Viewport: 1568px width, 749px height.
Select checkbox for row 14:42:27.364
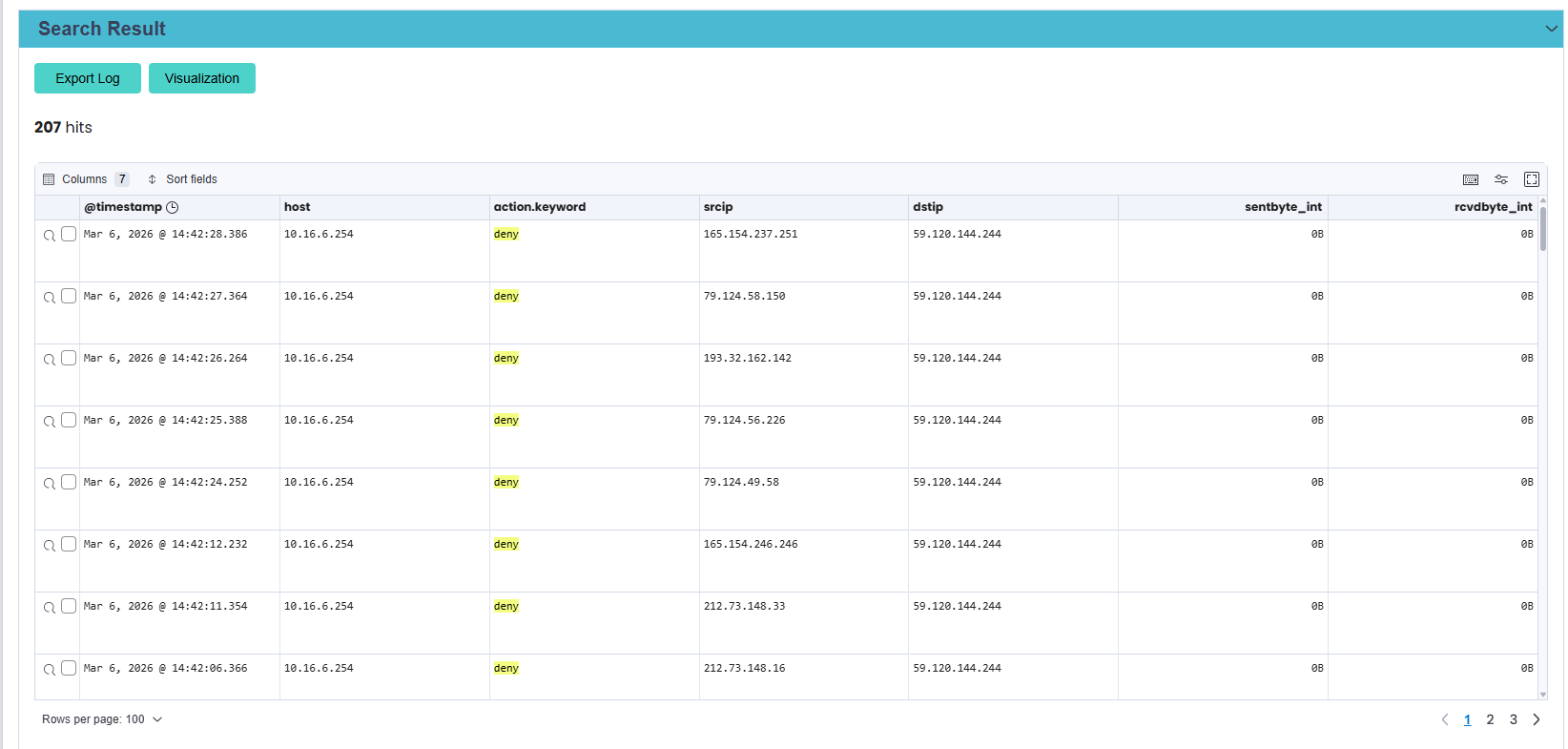coord(69,296)
